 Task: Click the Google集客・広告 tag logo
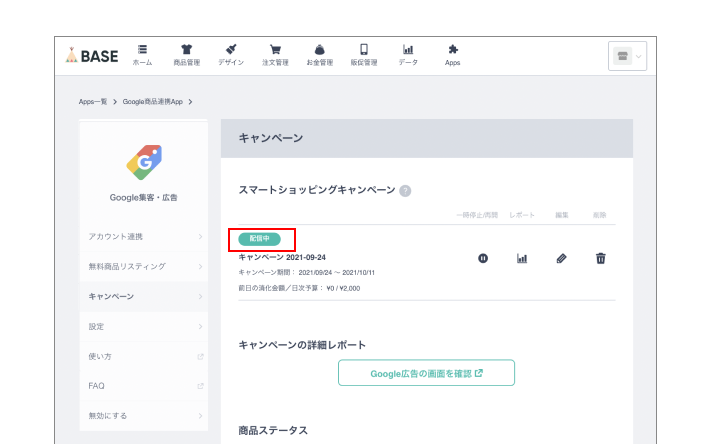tap(144, 162)
